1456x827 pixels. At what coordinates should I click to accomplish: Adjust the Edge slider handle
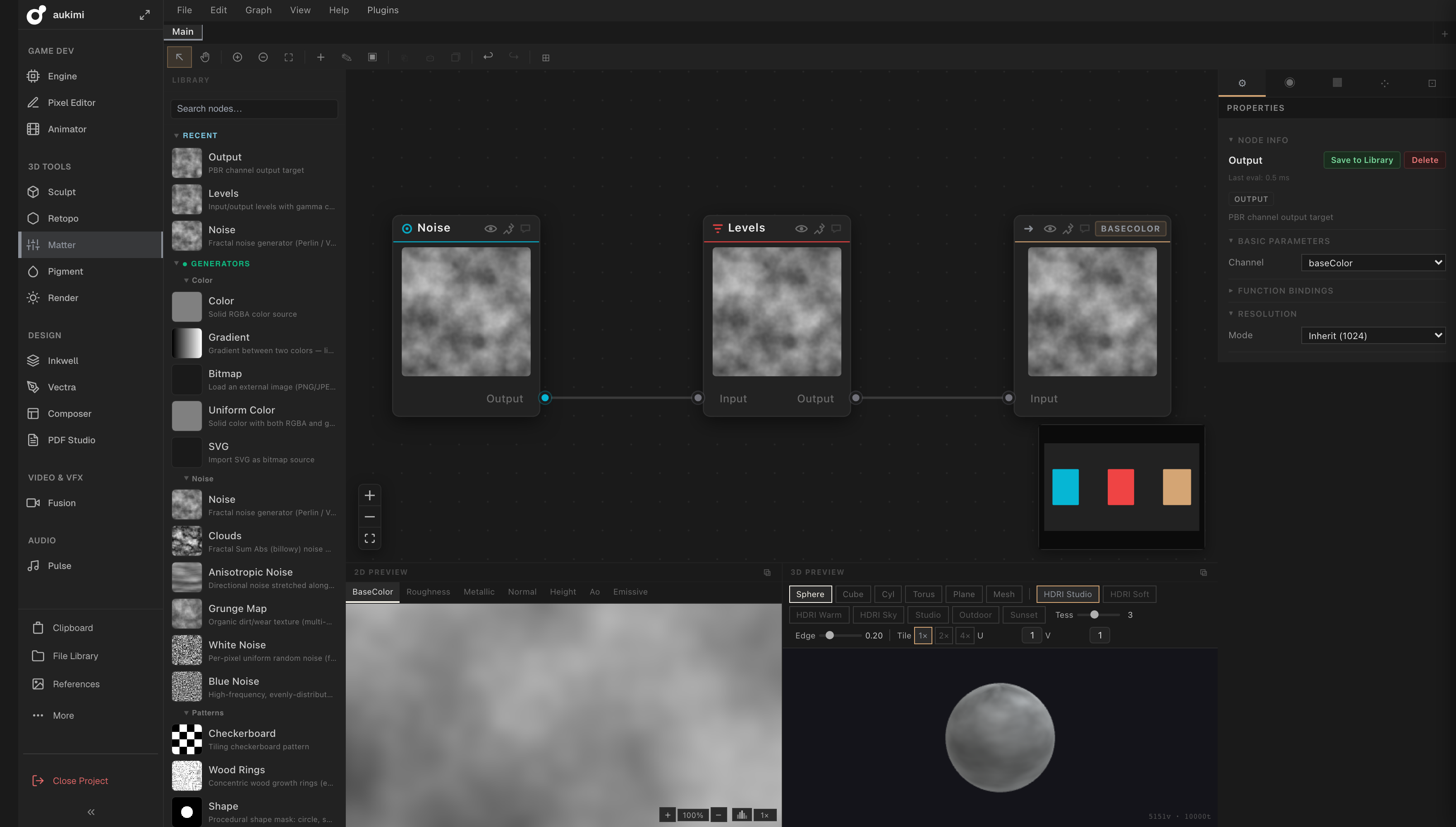[x=830, y=636]
